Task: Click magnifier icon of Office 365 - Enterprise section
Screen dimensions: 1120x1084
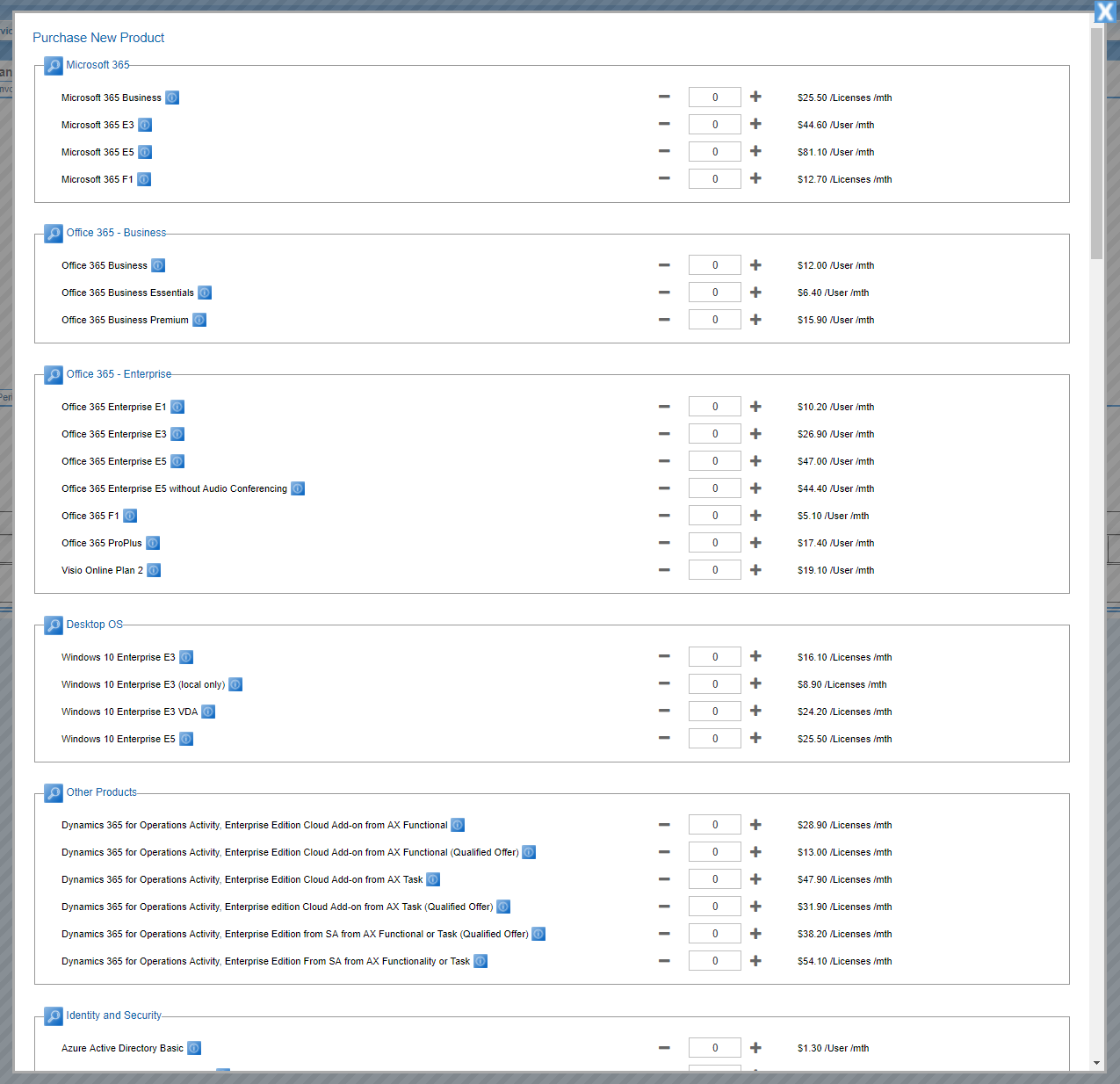Action: 54,375
